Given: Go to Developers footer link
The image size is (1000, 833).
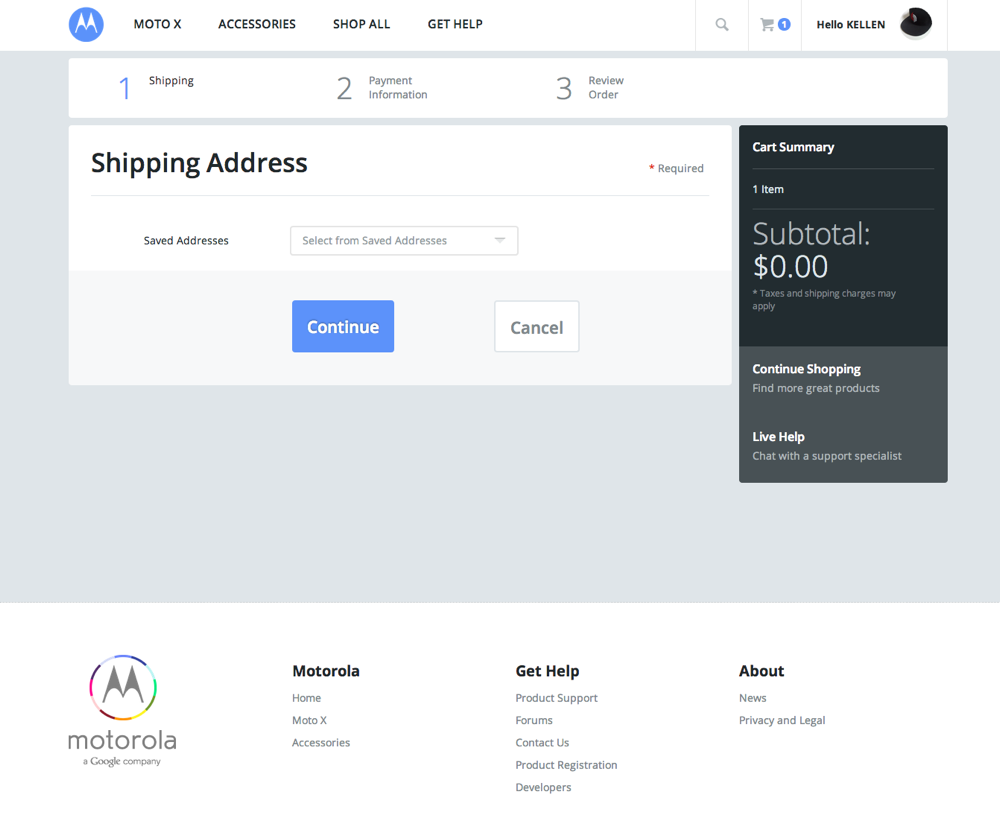Looking at the screenshot, I should (543, 787).
